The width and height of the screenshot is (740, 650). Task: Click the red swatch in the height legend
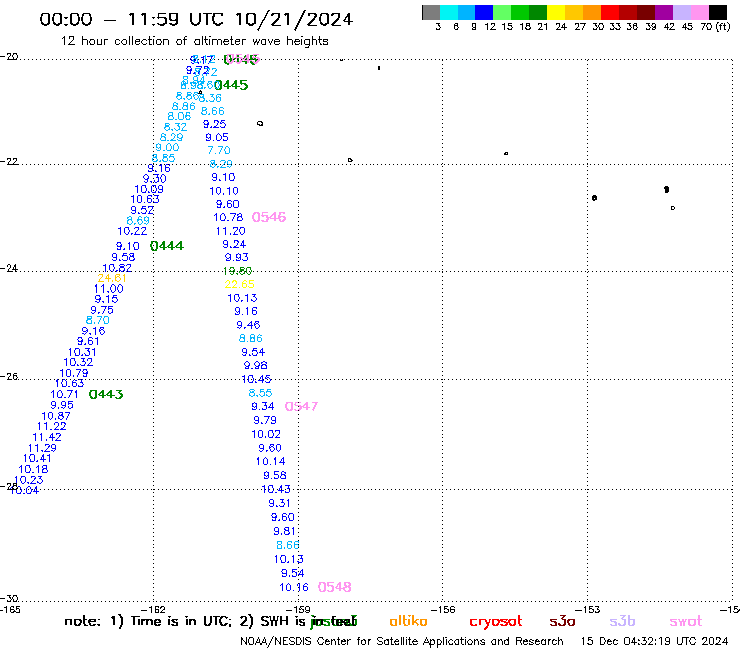coord(609,12)
